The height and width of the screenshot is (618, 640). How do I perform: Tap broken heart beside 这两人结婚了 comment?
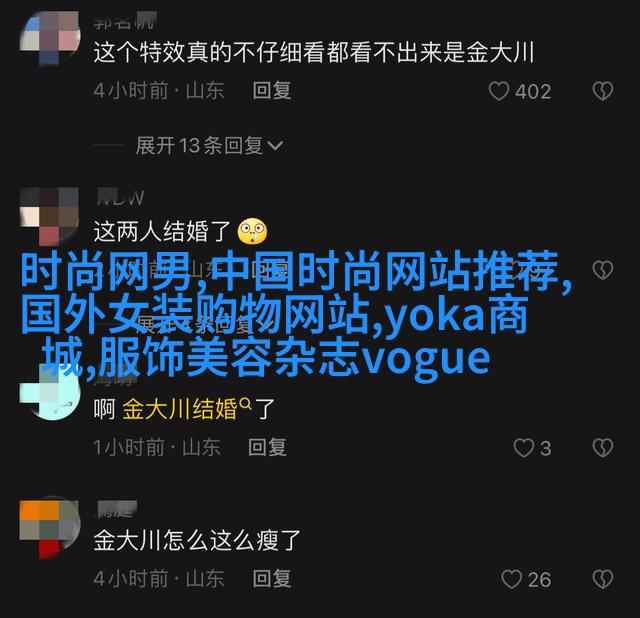(603, 270)
